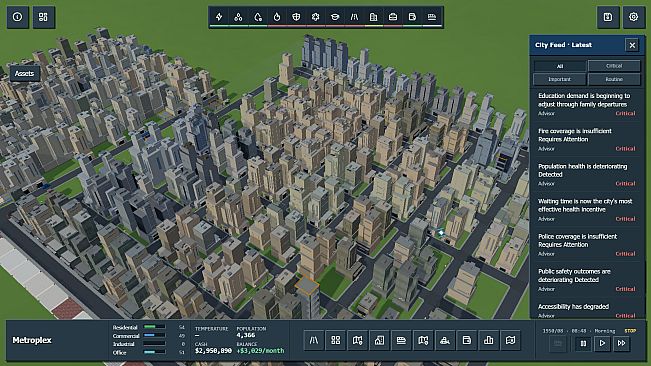Screen dimensions: 651x366
Task: Click the yellow STOP status label
Action: [x=630, y=331]
